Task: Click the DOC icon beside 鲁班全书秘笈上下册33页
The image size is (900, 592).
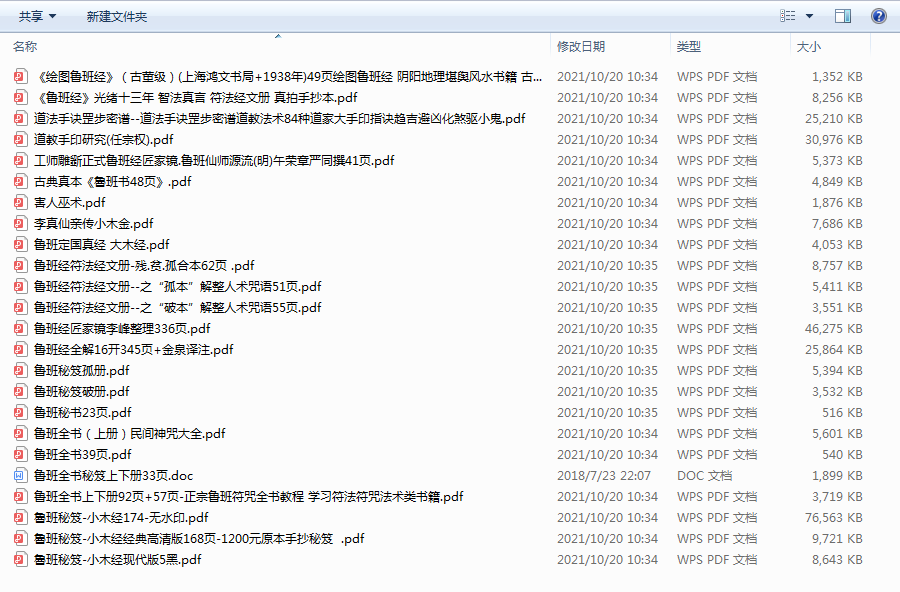Action: point(17,475)
